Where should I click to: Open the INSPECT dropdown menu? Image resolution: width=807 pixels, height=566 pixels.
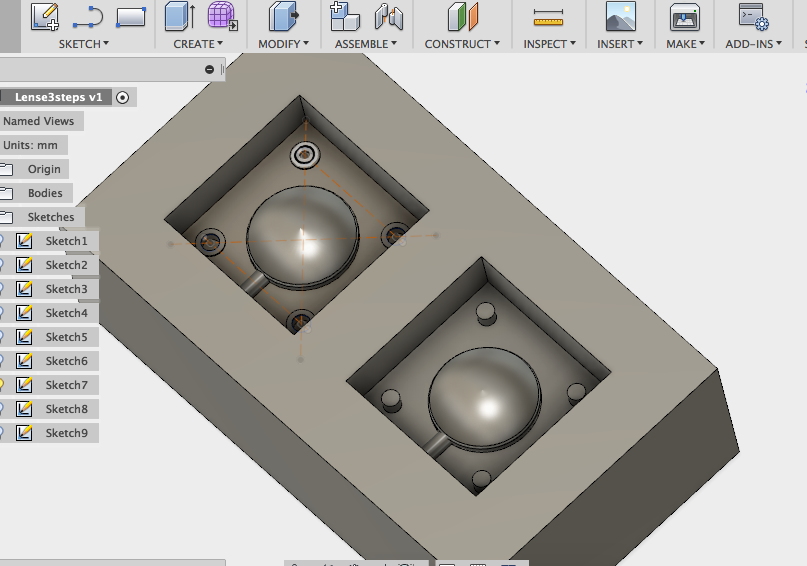[550, 44]
